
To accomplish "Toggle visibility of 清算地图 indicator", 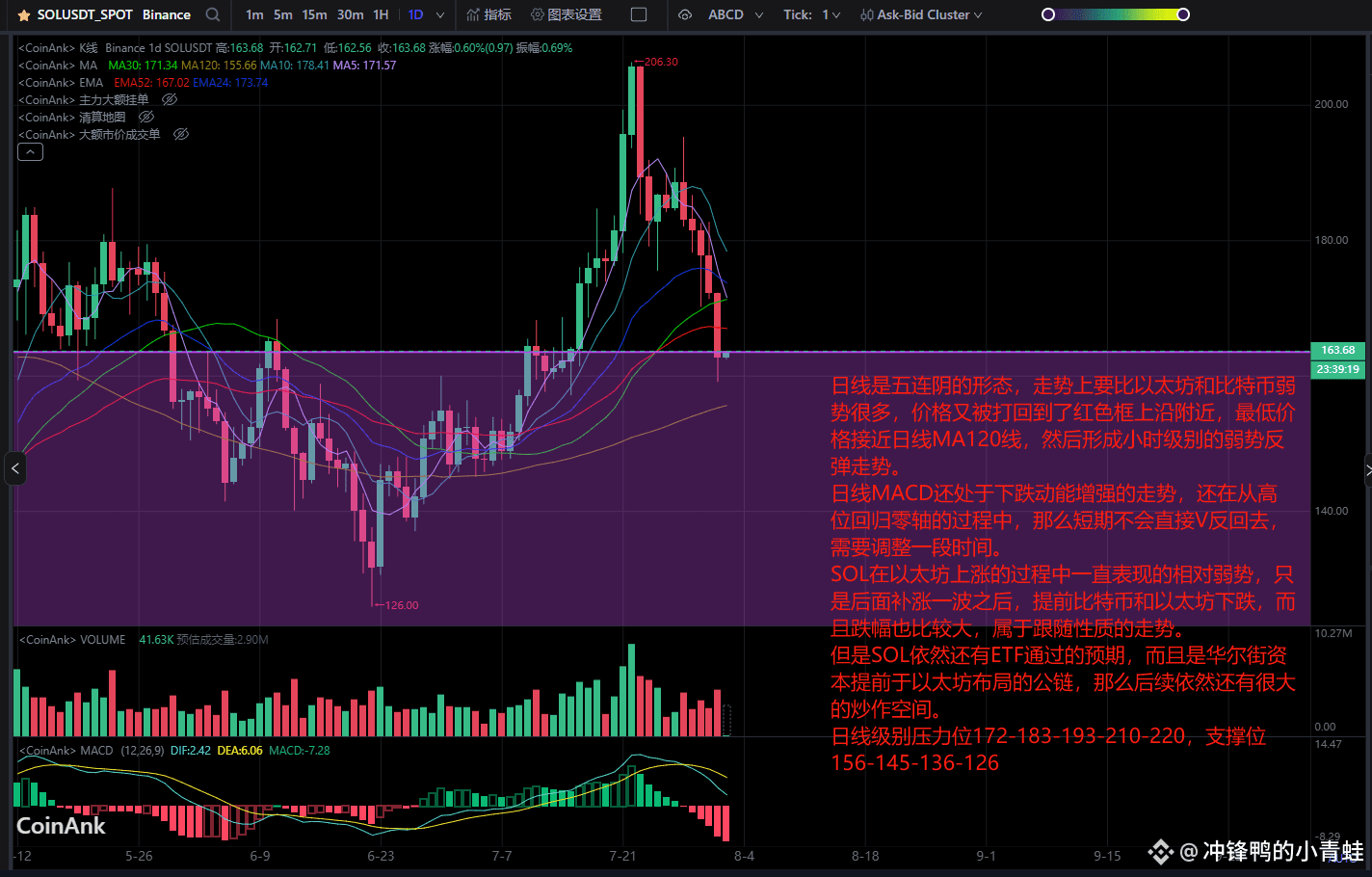I will 146,117.
